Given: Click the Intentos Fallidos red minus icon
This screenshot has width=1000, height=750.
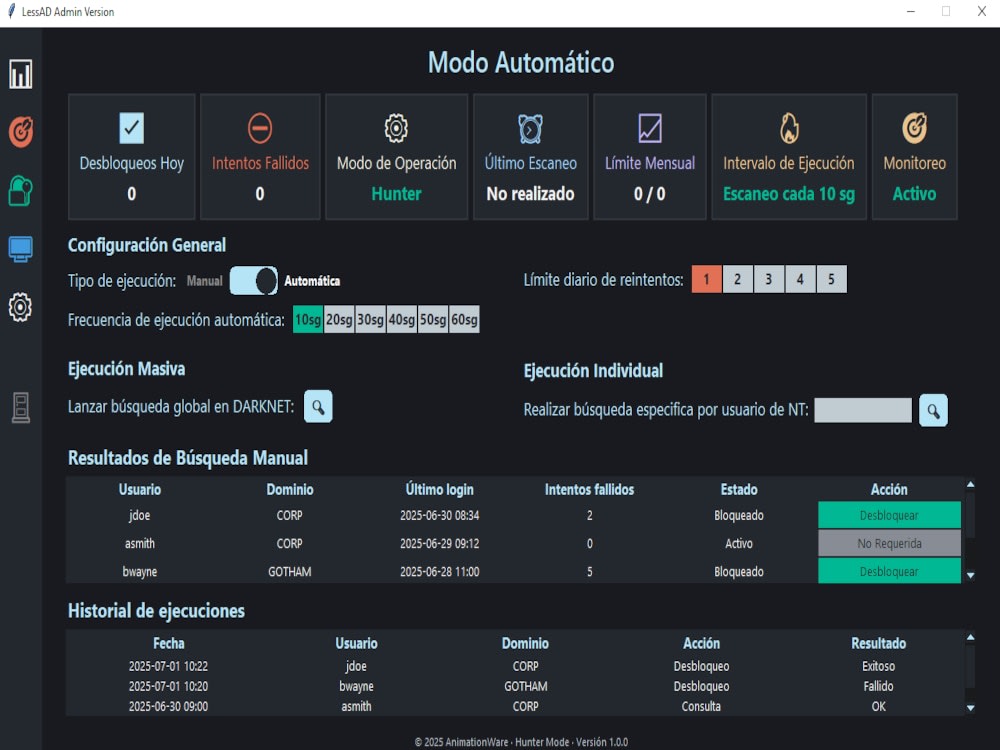Looking at the screenshot, I should pos(260,128).
